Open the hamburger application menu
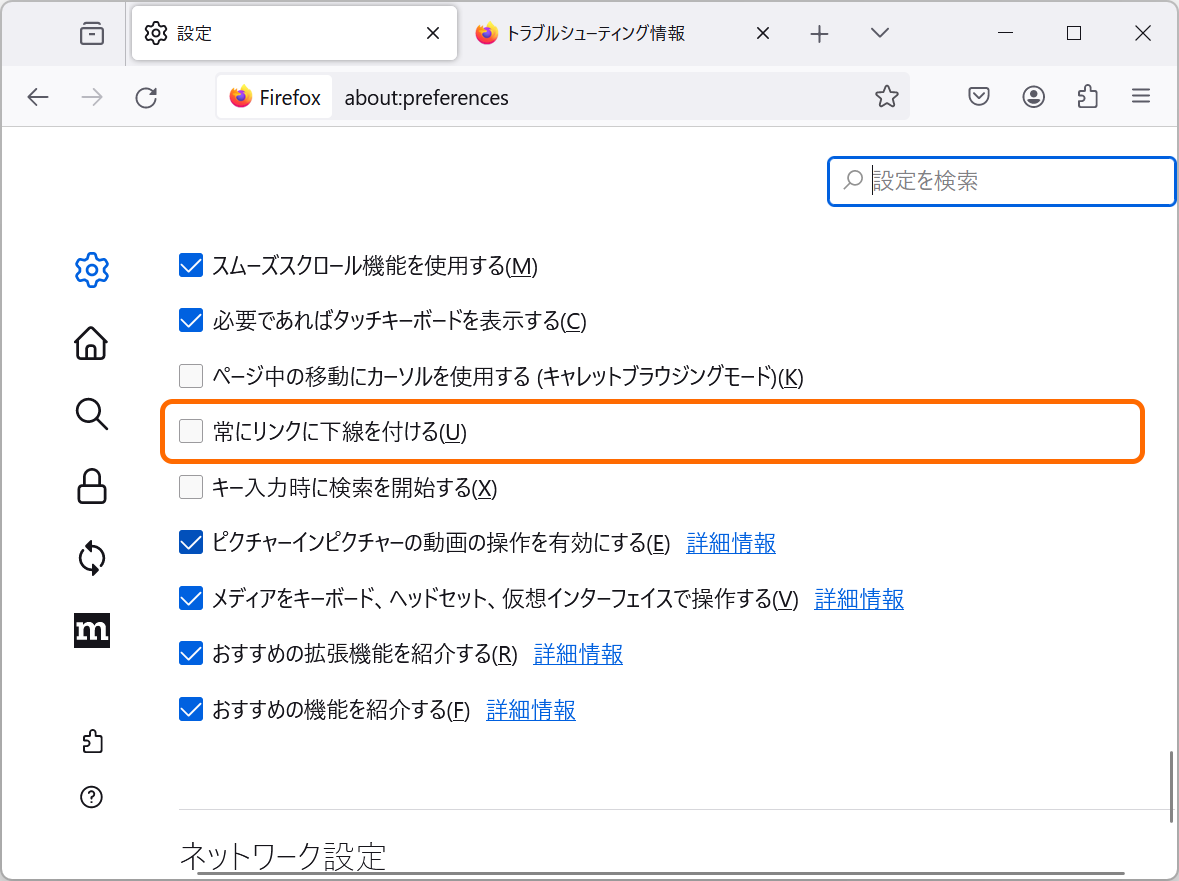 pos(1140,96)
